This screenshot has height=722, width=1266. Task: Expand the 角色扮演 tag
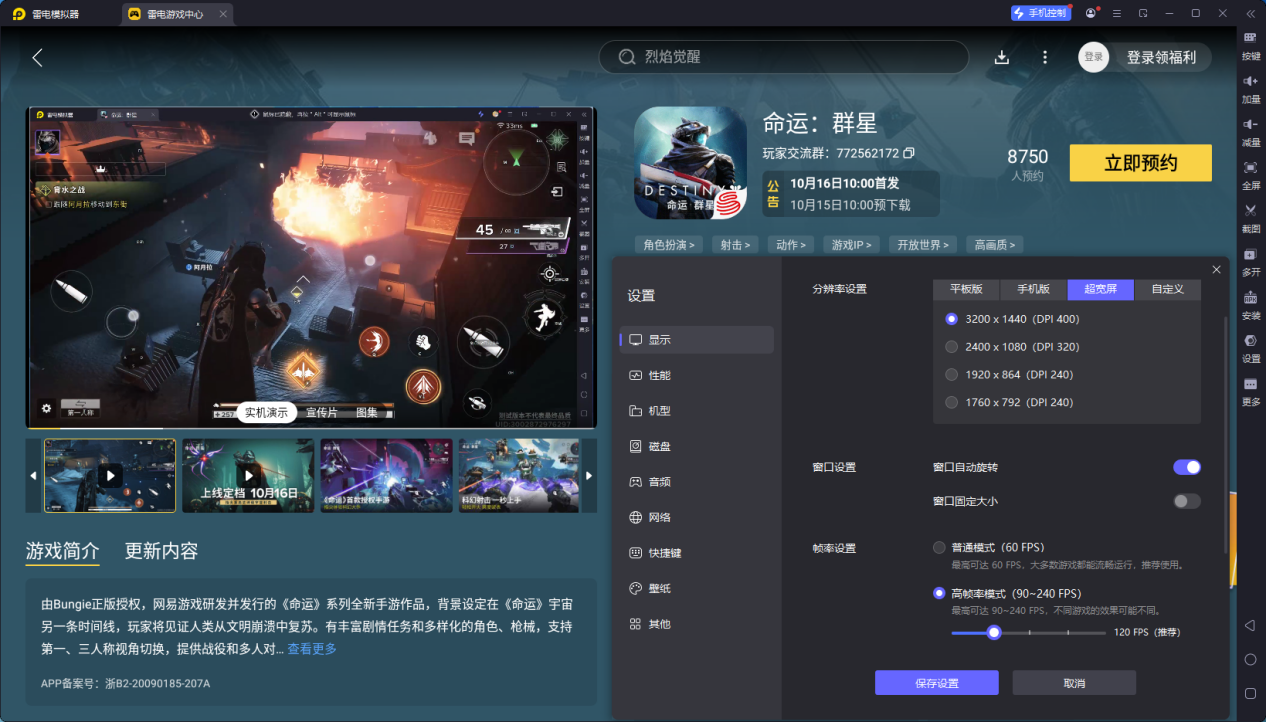pos(669,244)
